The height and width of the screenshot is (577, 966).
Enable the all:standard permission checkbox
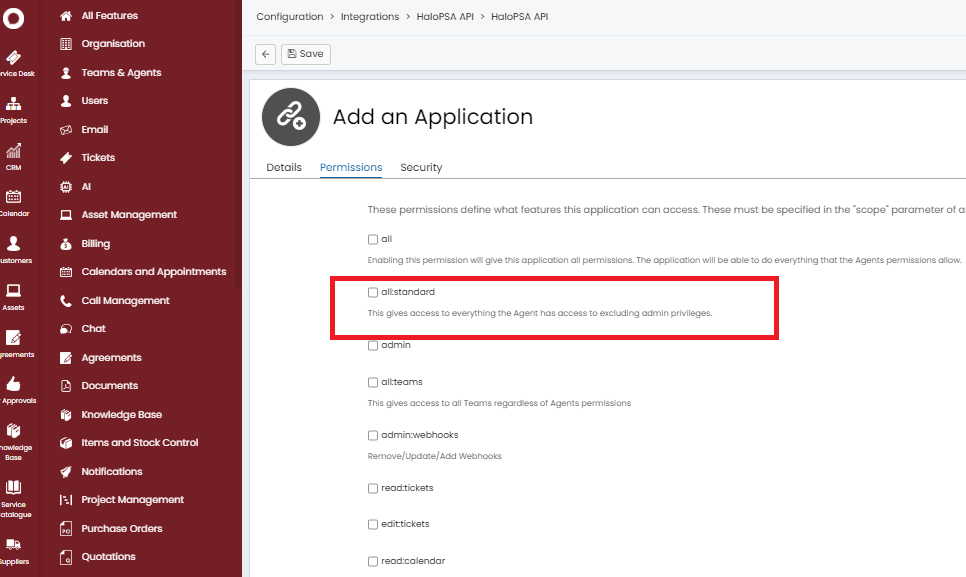click(373, 293)
